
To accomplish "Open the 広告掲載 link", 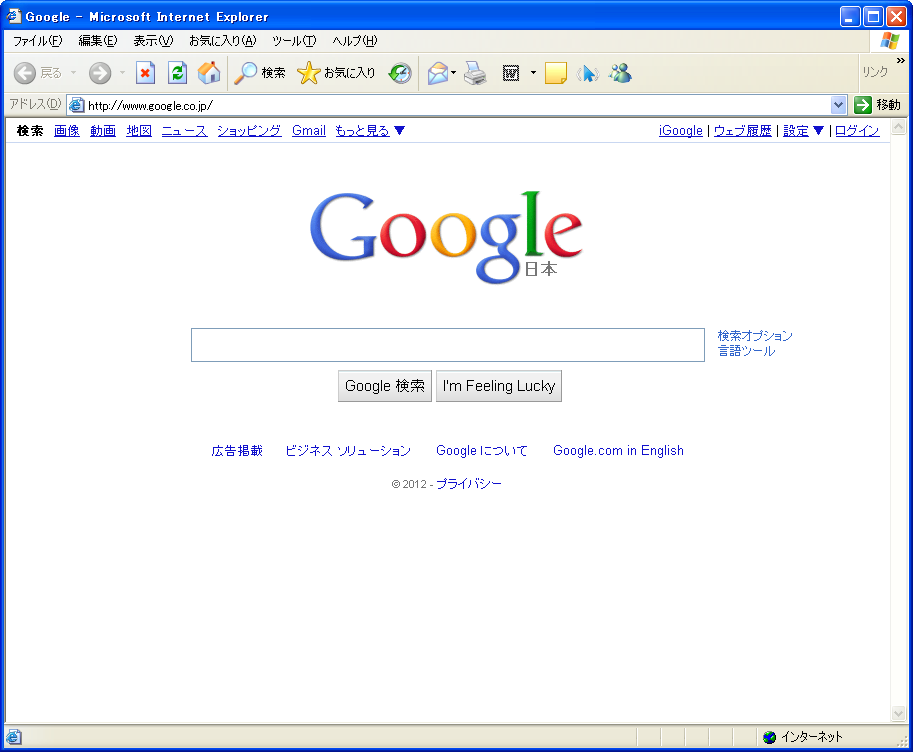I will pyautogui.click(x=237, y=451).
